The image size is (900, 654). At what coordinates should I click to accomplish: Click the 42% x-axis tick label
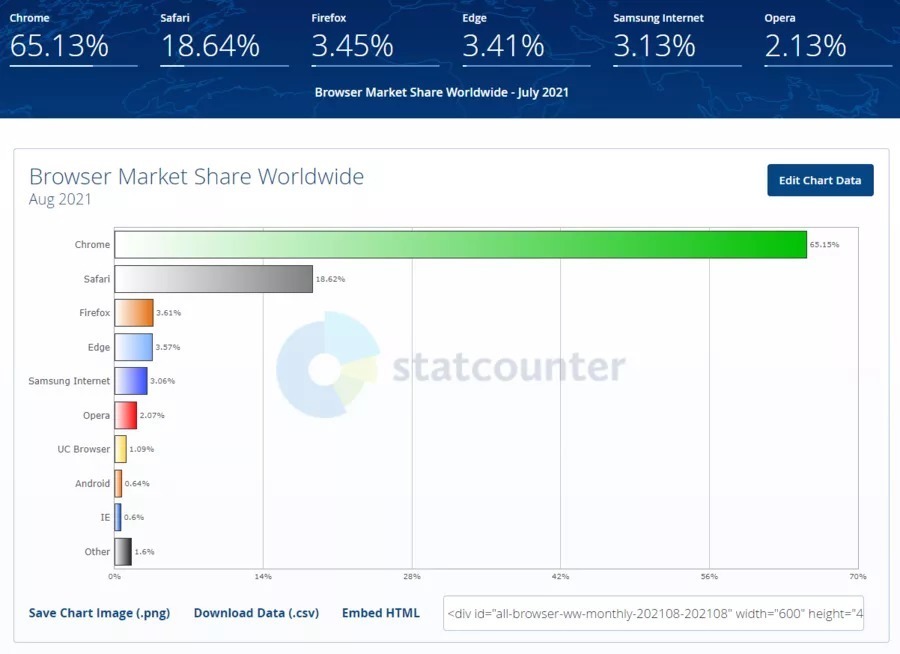pyautogui.click(x=560, y=576)
